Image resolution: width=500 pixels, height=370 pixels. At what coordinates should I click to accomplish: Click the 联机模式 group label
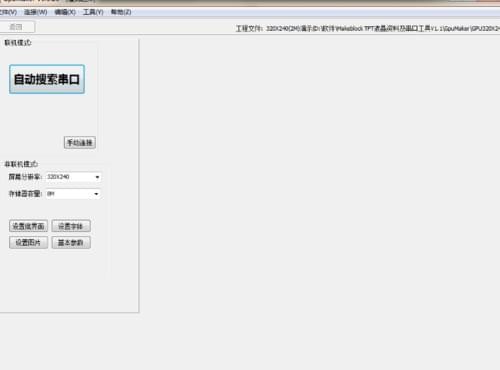(18, 43)
